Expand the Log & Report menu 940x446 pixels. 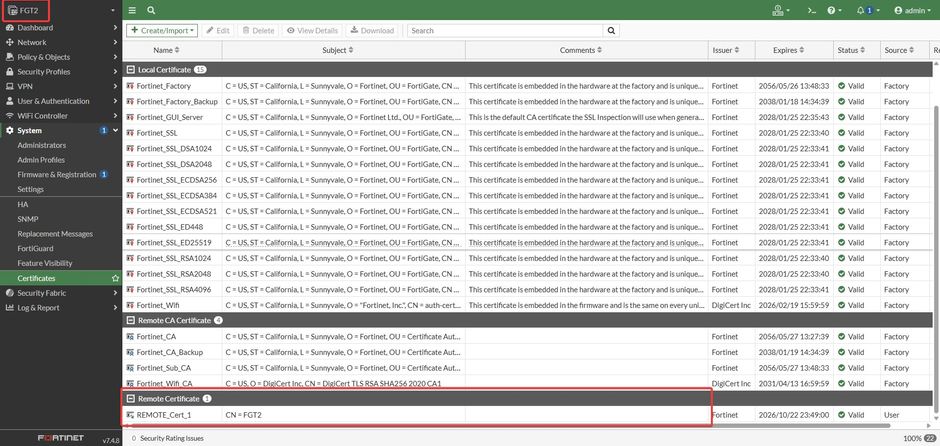click(x=61, y=308)
